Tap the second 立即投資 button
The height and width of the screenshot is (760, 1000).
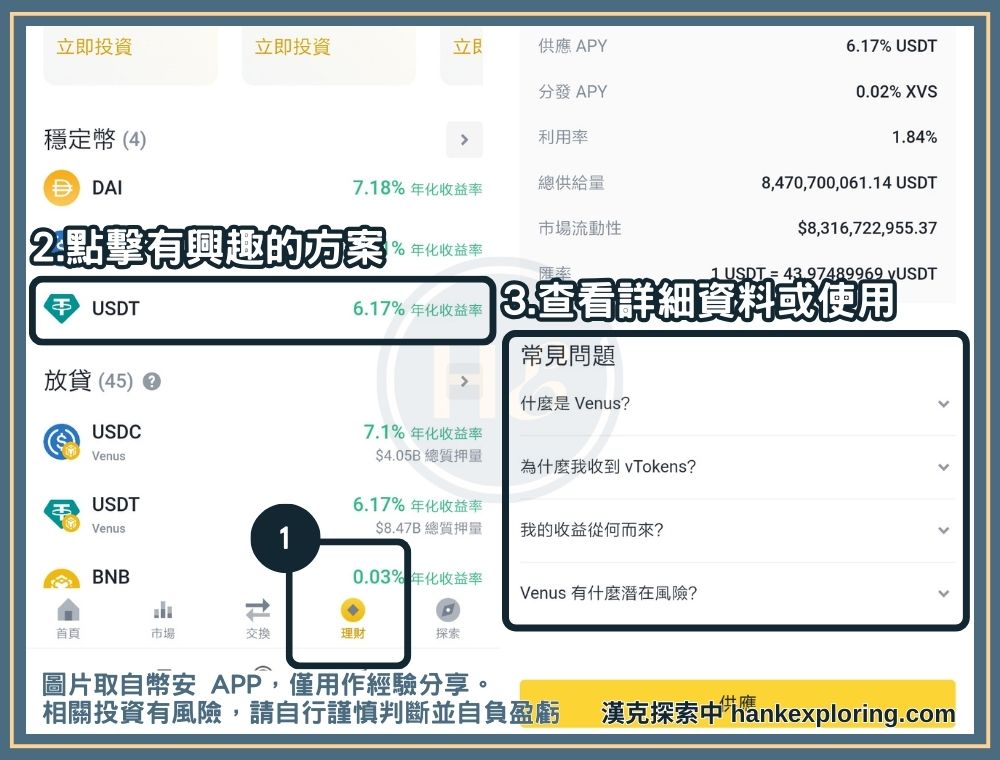pos(293,47)
